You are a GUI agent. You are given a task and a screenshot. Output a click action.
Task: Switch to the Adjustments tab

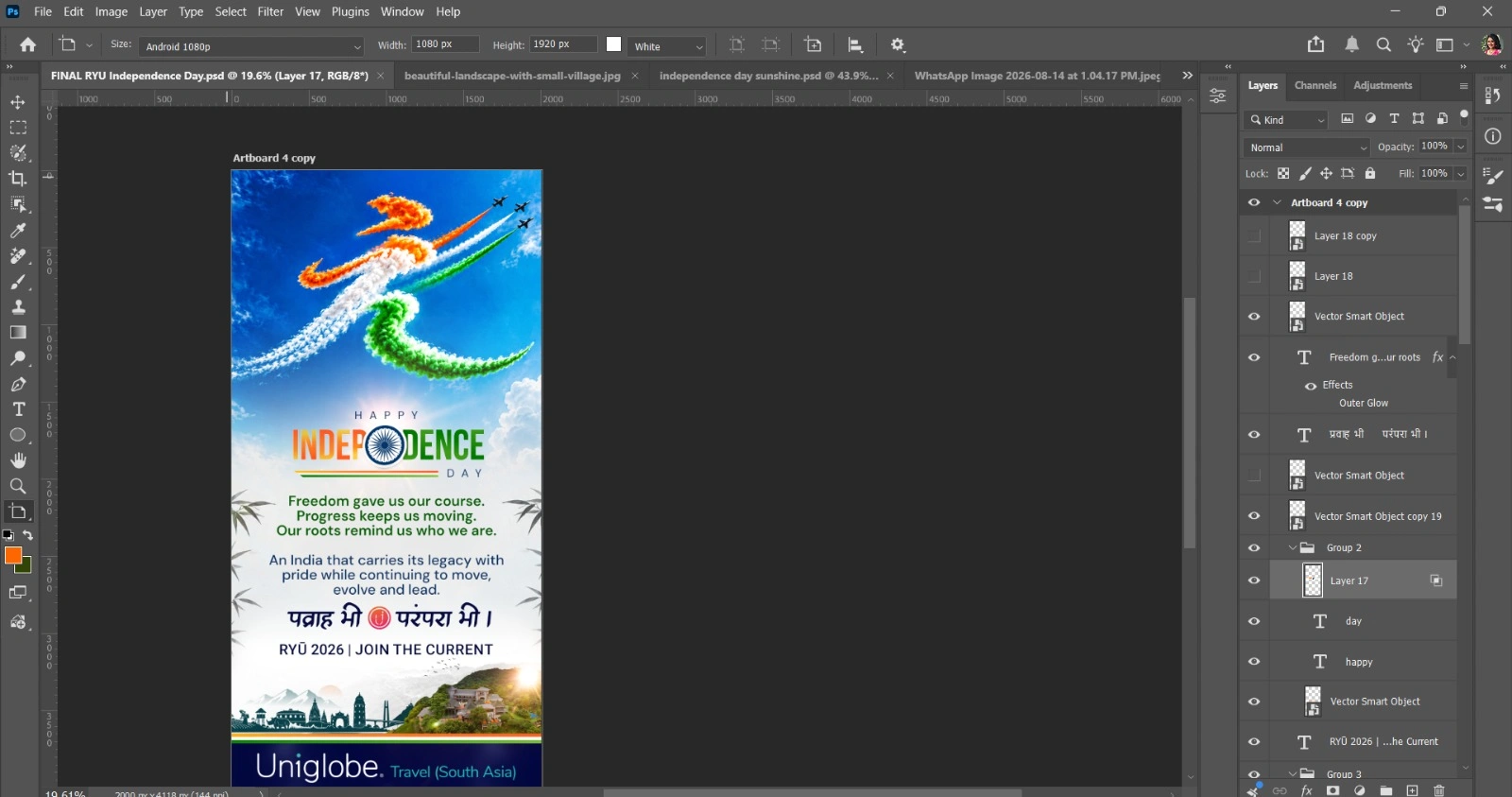(1383, 85)
